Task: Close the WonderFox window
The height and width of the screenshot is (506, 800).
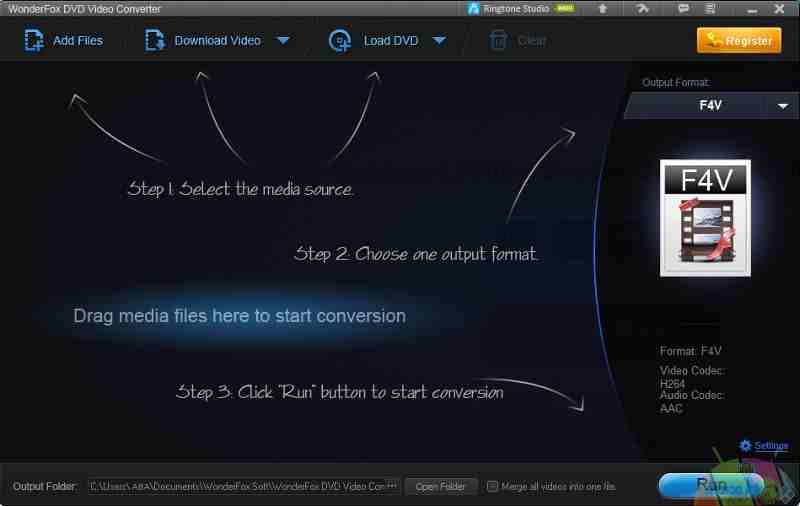Action: click(x=779, y=9)
